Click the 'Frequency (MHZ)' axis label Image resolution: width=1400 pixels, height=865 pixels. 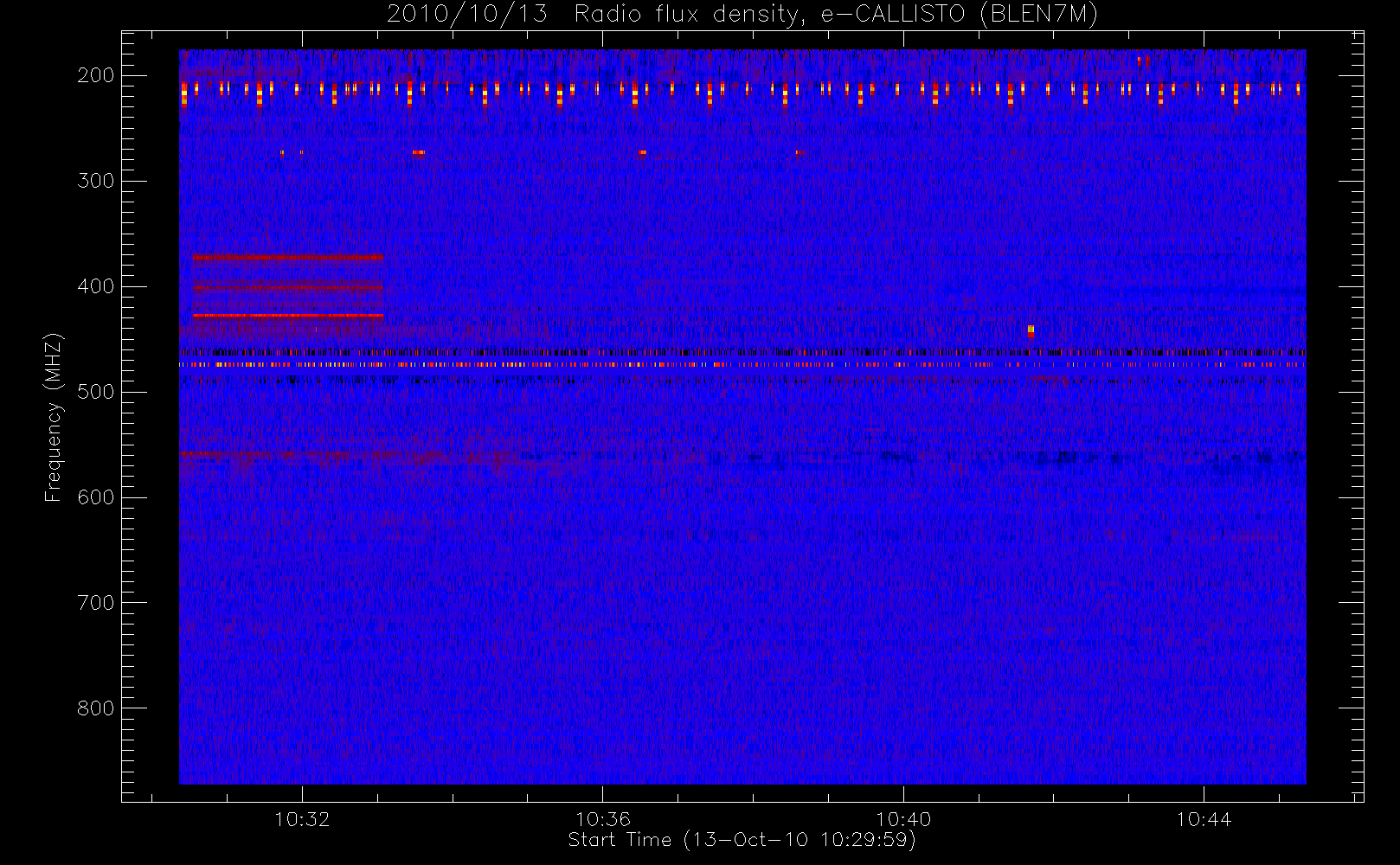[x=54, y=417]
